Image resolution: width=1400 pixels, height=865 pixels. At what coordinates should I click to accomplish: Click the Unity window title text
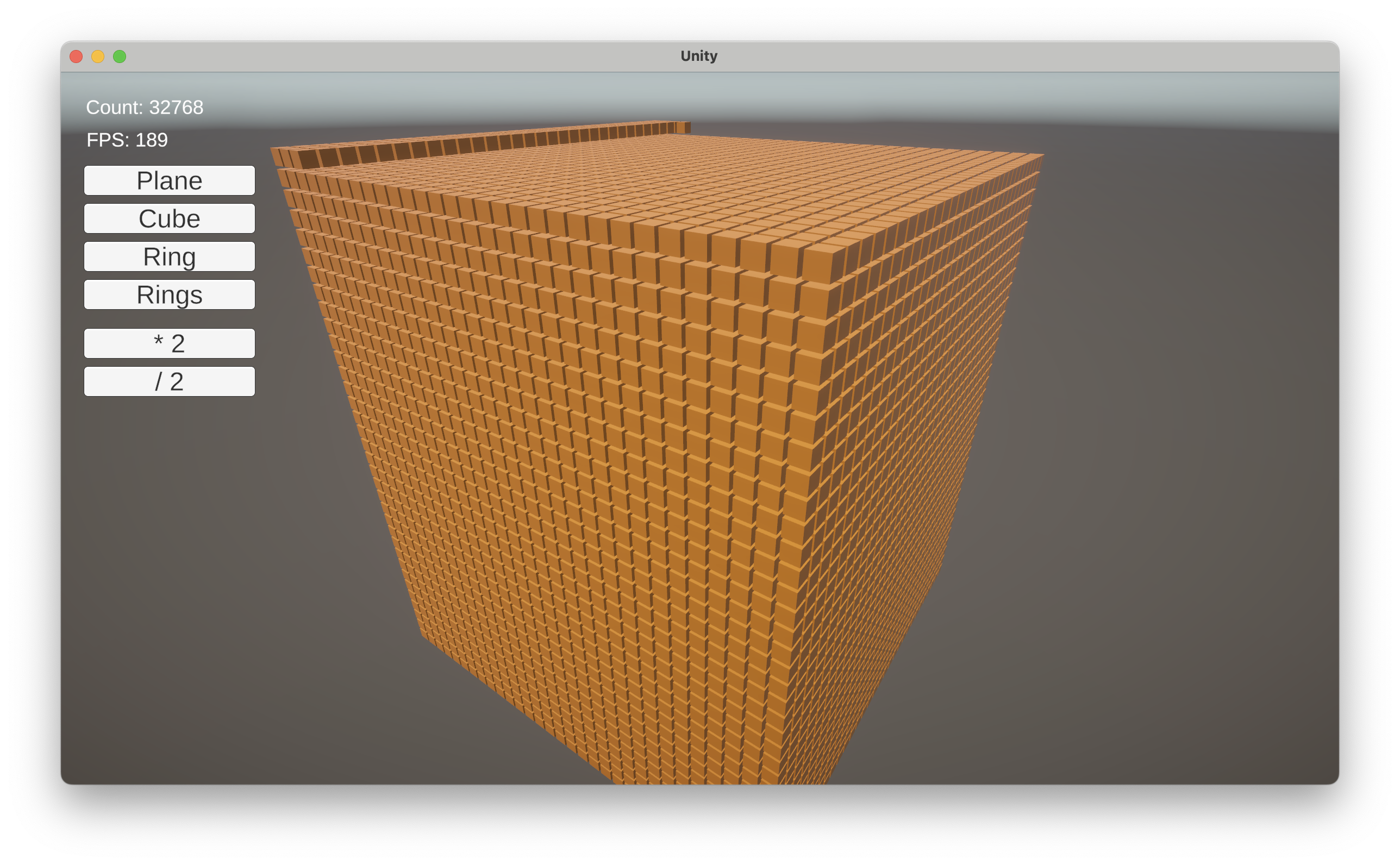698,56
